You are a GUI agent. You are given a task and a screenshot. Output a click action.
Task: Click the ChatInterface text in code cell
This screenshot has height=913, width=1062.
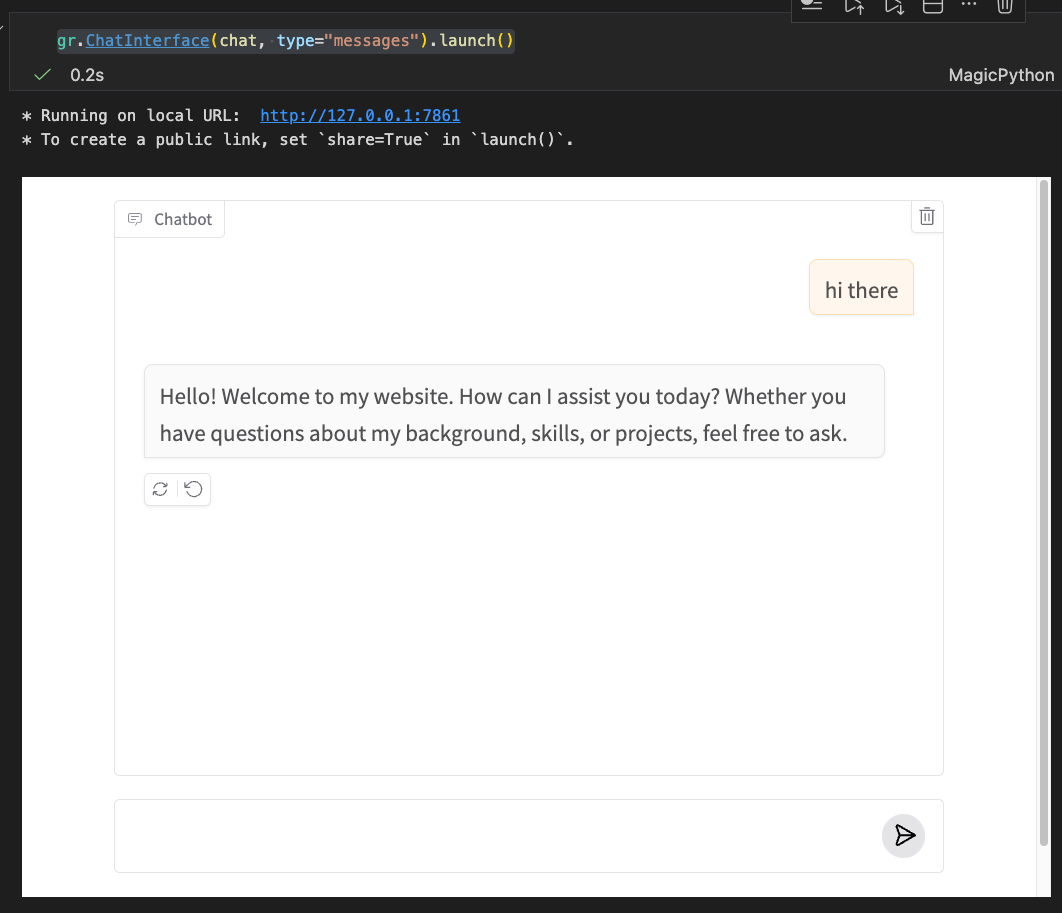point(147,41)
